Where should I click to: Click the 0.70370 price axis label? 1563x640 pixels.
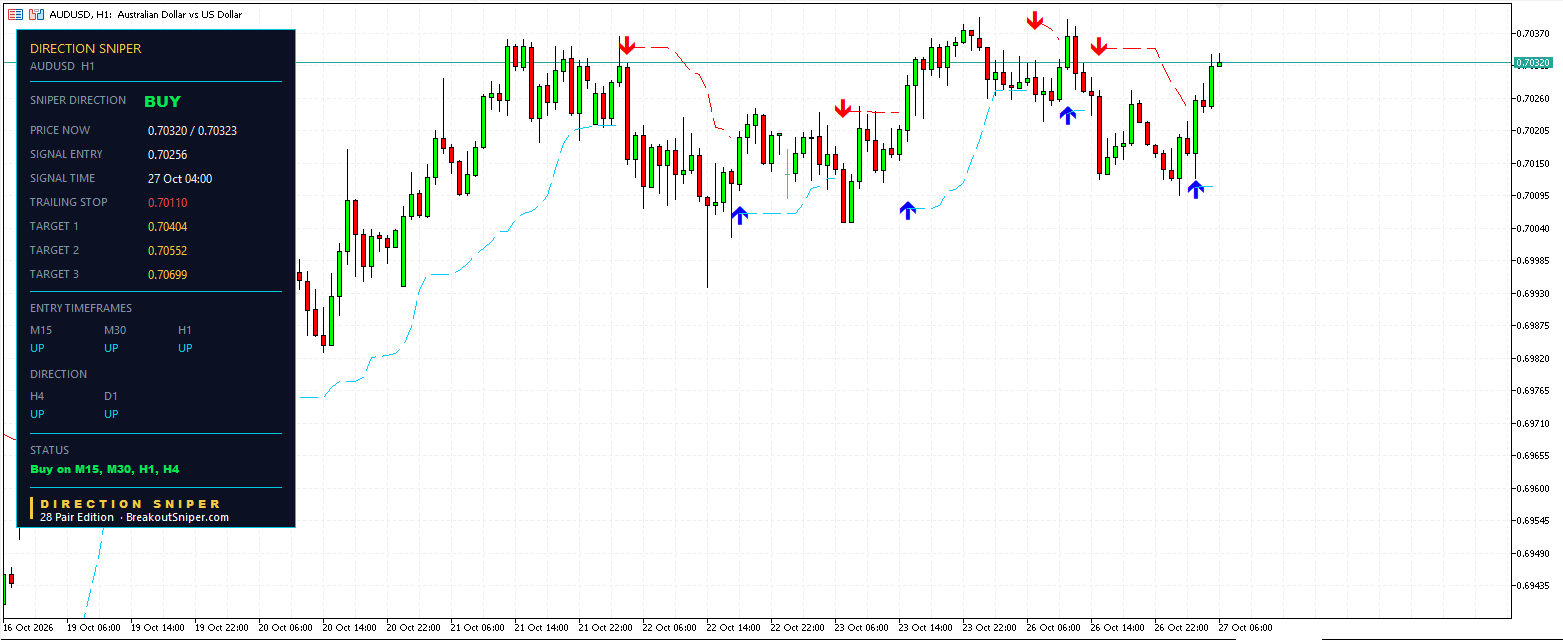[1533, 33]
